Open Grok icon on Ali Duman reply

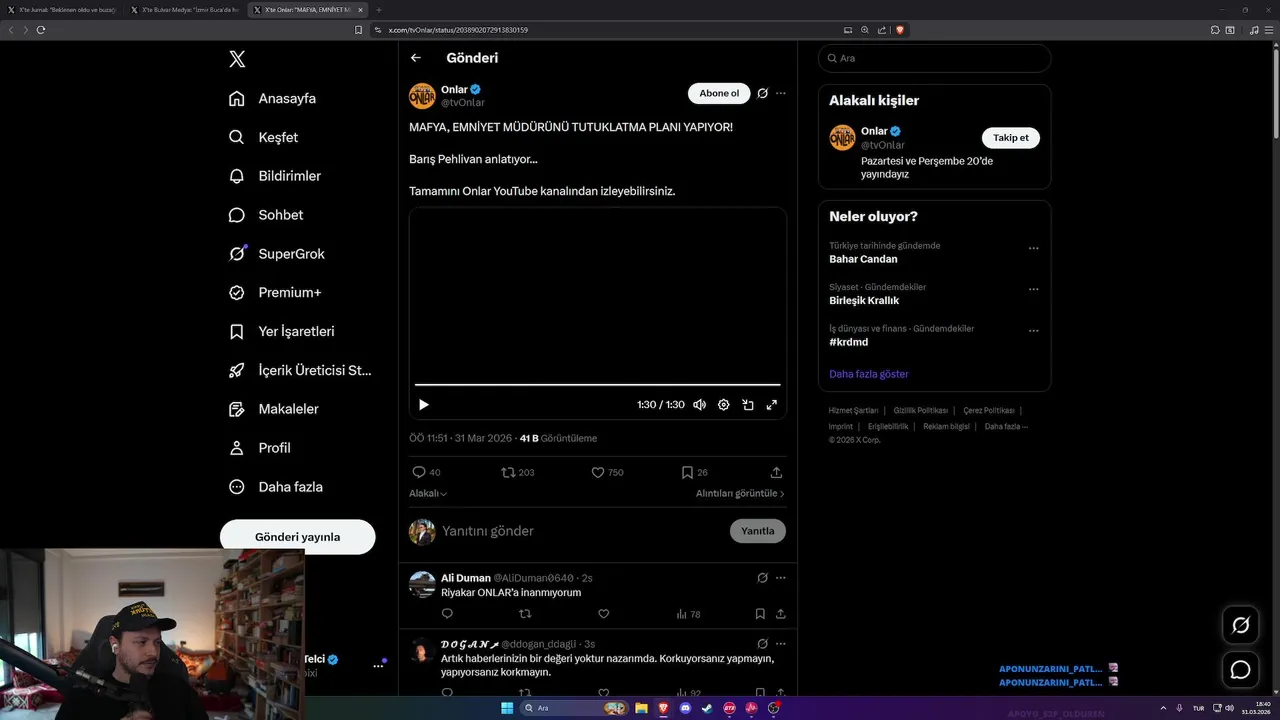point(762,578)
